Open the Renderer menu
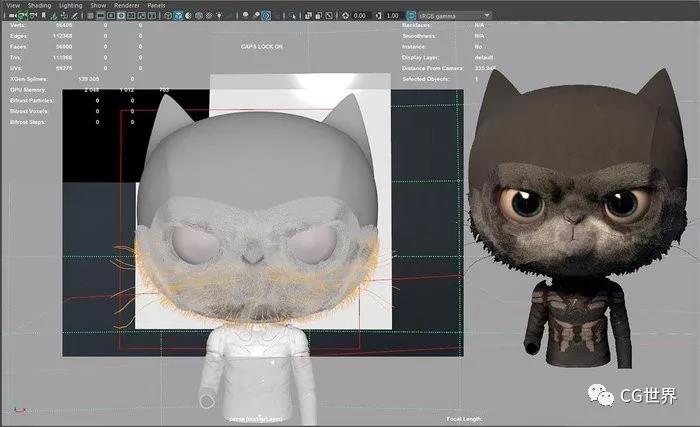The height and width of the screenshot is (427, 700). coord(127,5)
